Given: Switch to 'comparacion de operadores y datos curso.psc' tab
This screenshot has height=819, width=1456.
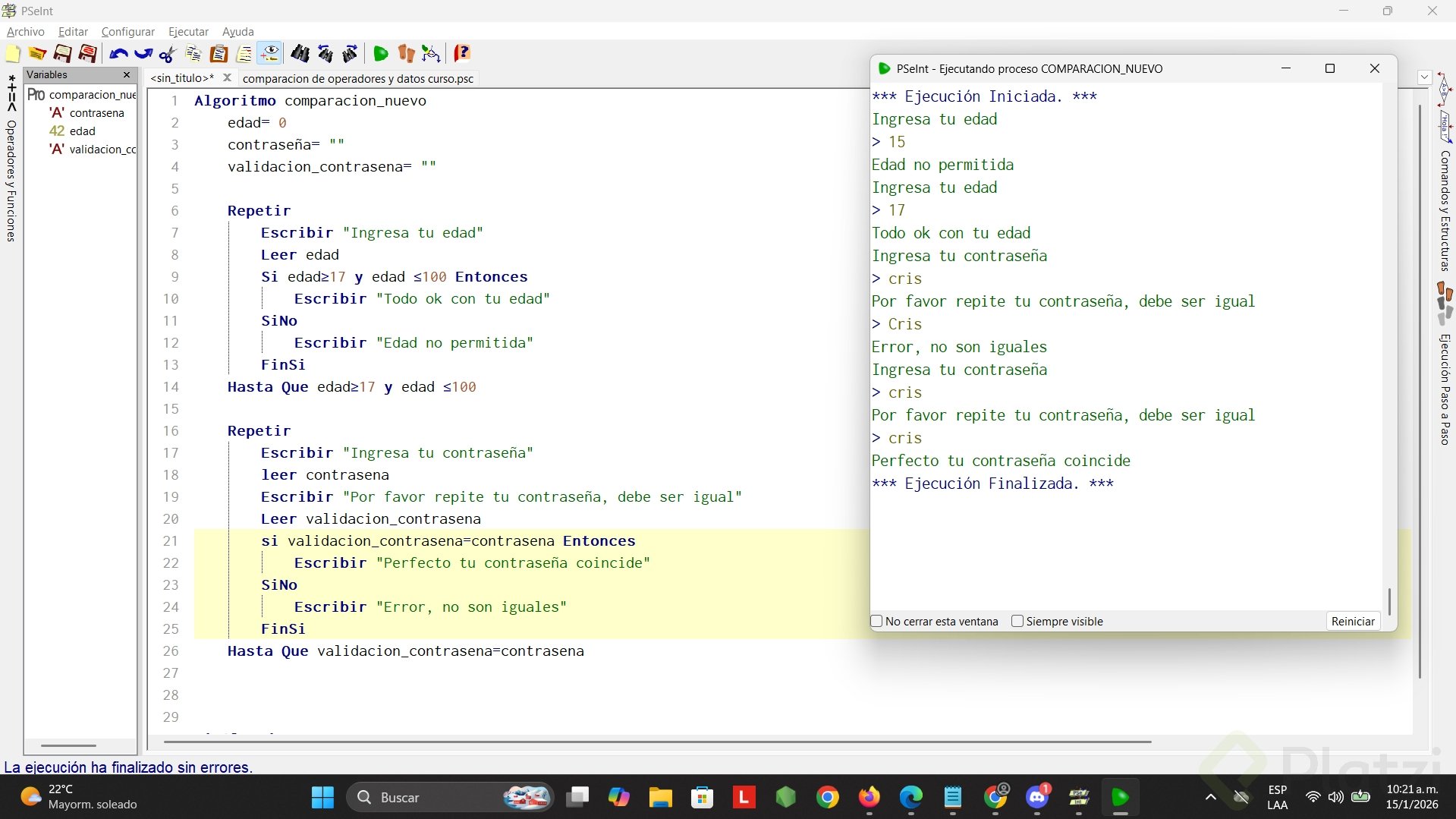Looking at the screenshot, I should 357,78.
